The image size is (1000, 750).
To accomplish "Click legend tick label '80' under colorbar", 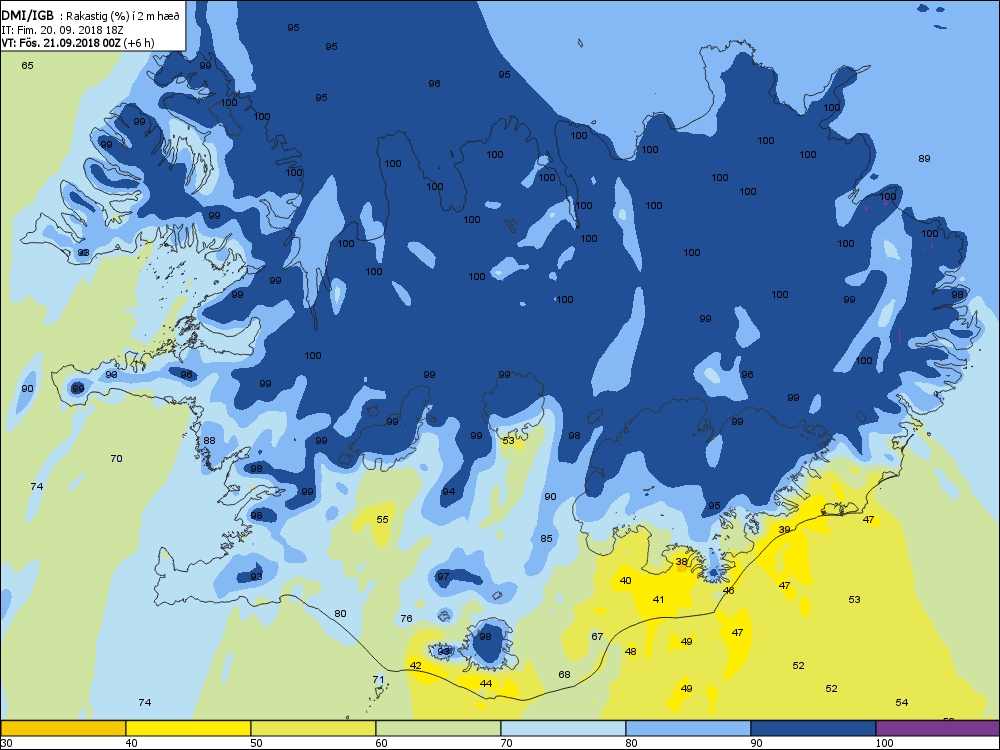I will pos(631,743).
